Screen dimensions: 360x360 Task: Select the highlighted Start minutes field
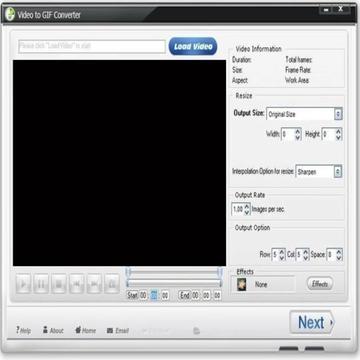click(x=154, y=295)
